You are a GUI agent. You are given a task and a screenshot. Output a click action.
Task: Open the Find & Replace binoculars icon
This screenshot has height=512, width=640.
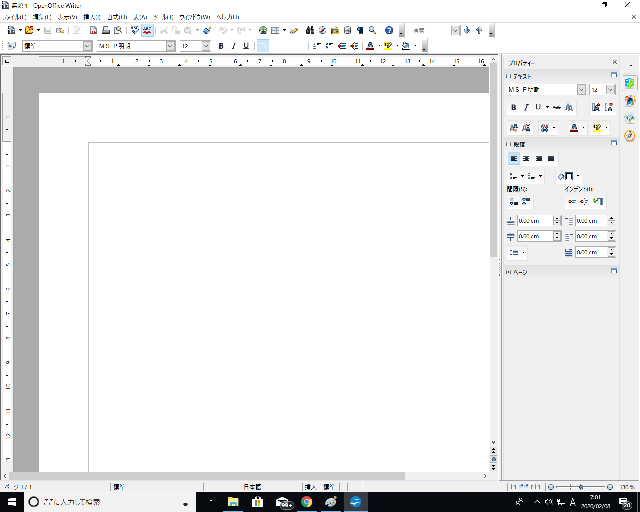coord(310,31)
